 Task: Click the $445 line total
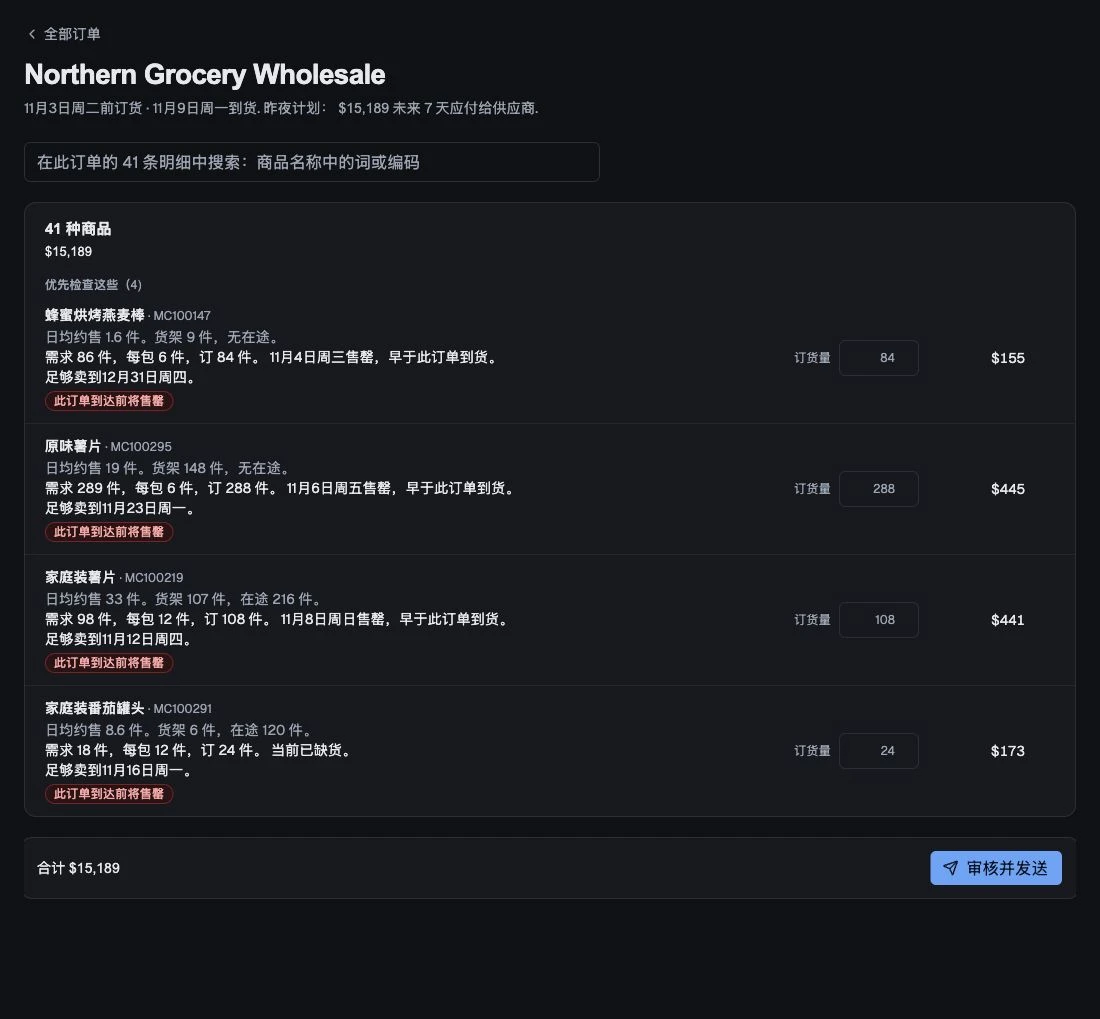(1007, 489)
